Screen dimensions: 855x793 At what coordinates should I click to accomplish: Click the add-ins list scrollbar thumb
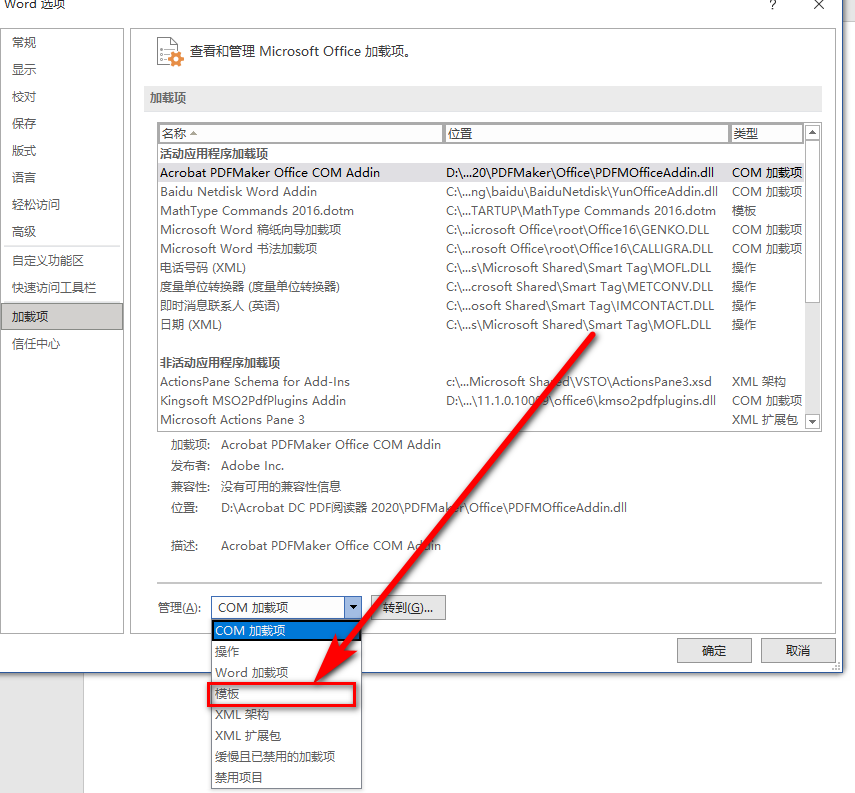[812, 221]
